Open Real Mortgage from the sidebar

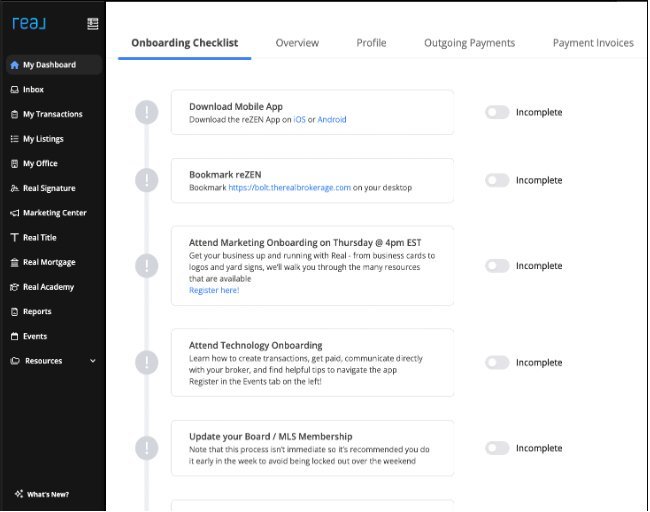tap(49, 262)
